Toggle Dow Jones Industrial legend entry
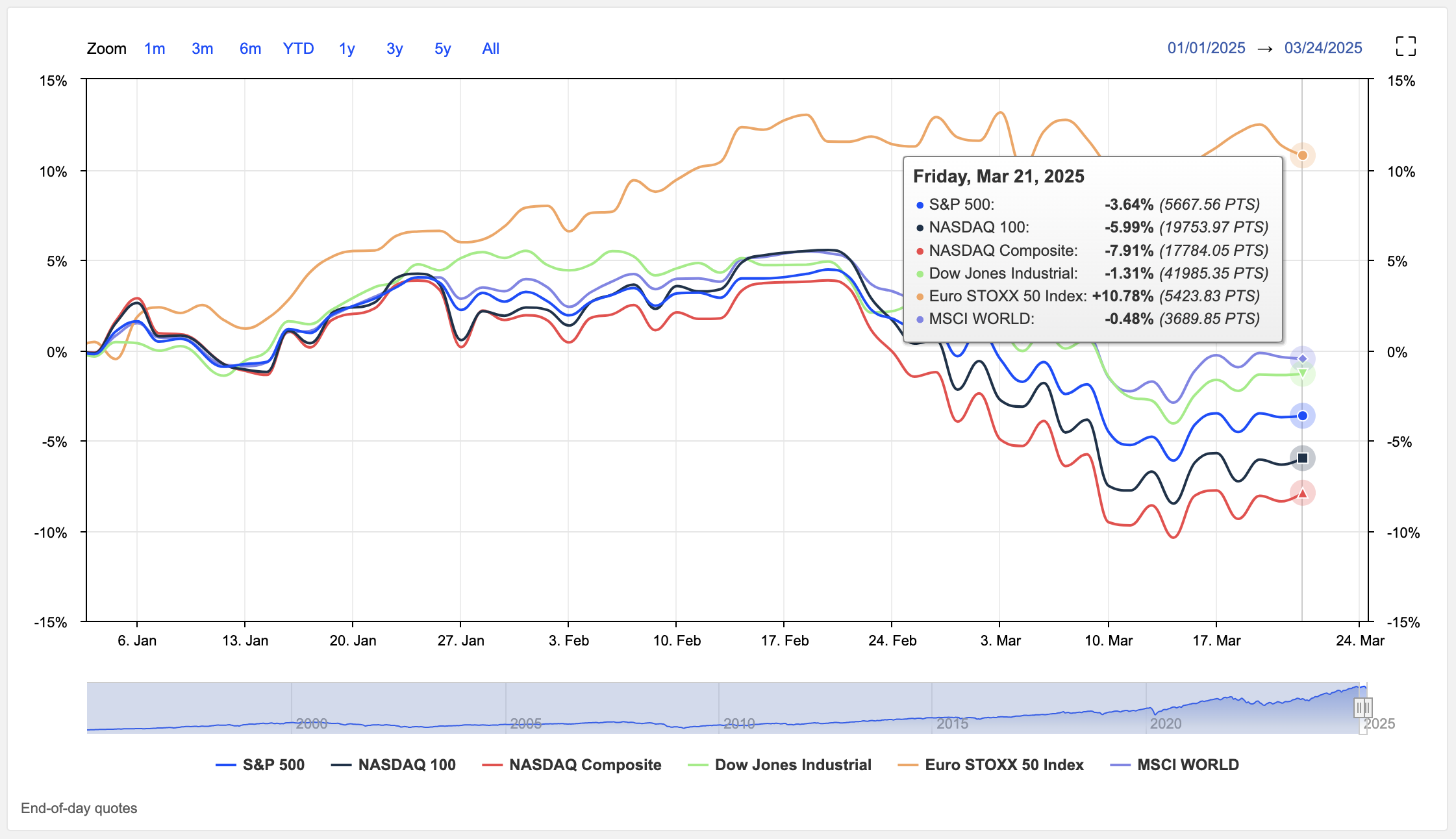The image size is (1456, 839). (x=779, y=765)
